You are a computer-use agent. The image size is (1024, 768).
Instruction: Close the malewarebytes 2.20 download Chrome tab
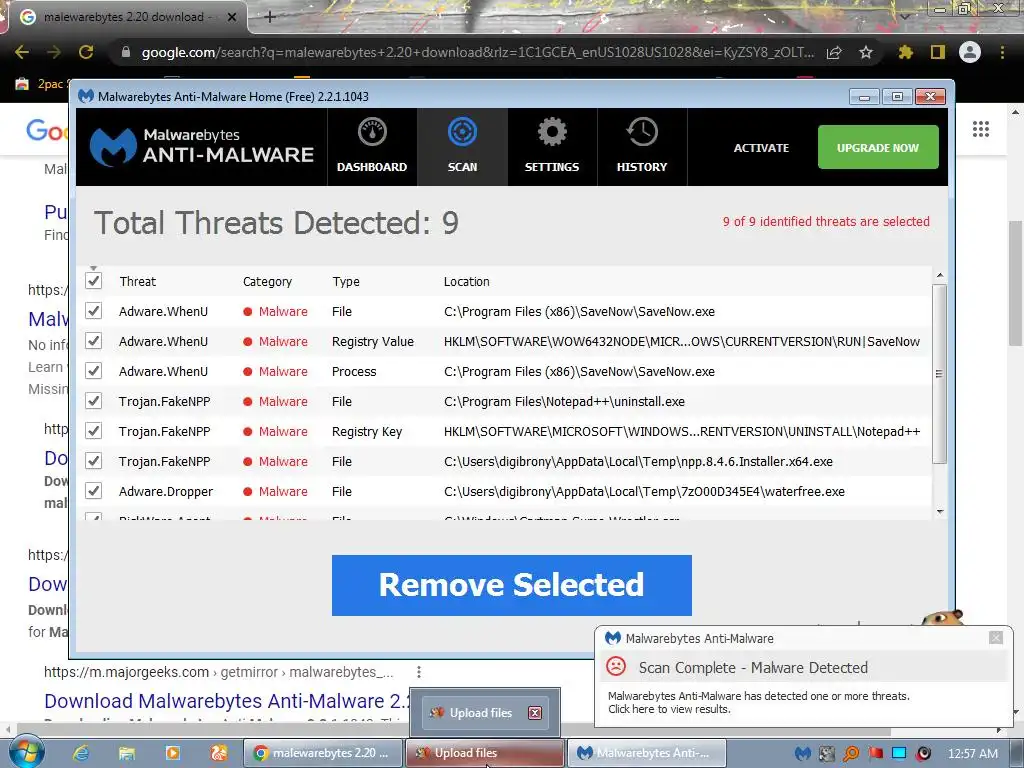[232, 17]
